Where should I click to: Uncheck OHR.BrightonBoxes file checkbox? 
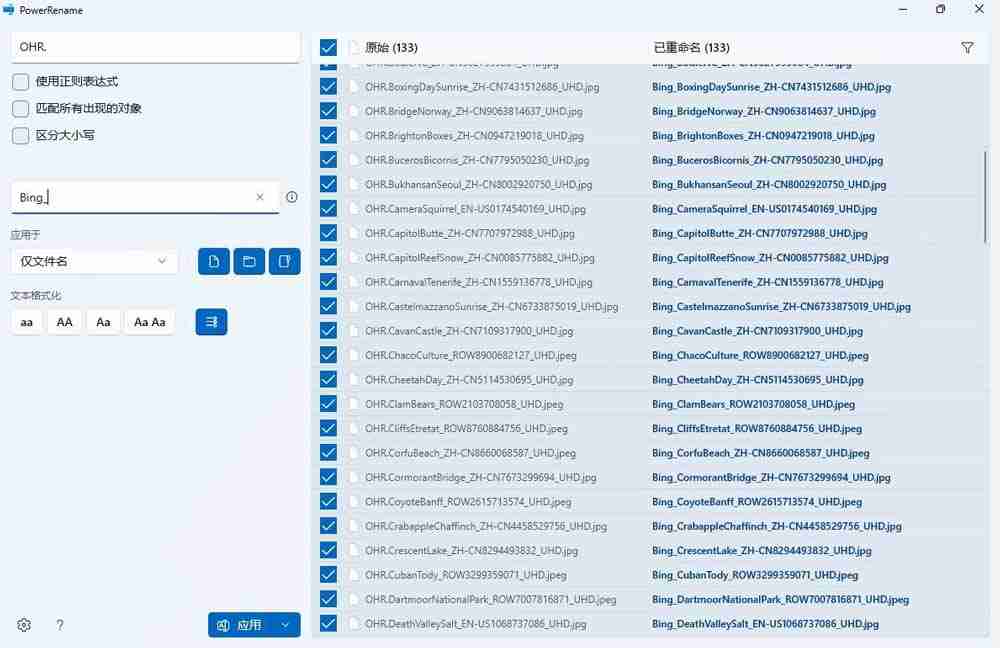[x=328, y=135]
